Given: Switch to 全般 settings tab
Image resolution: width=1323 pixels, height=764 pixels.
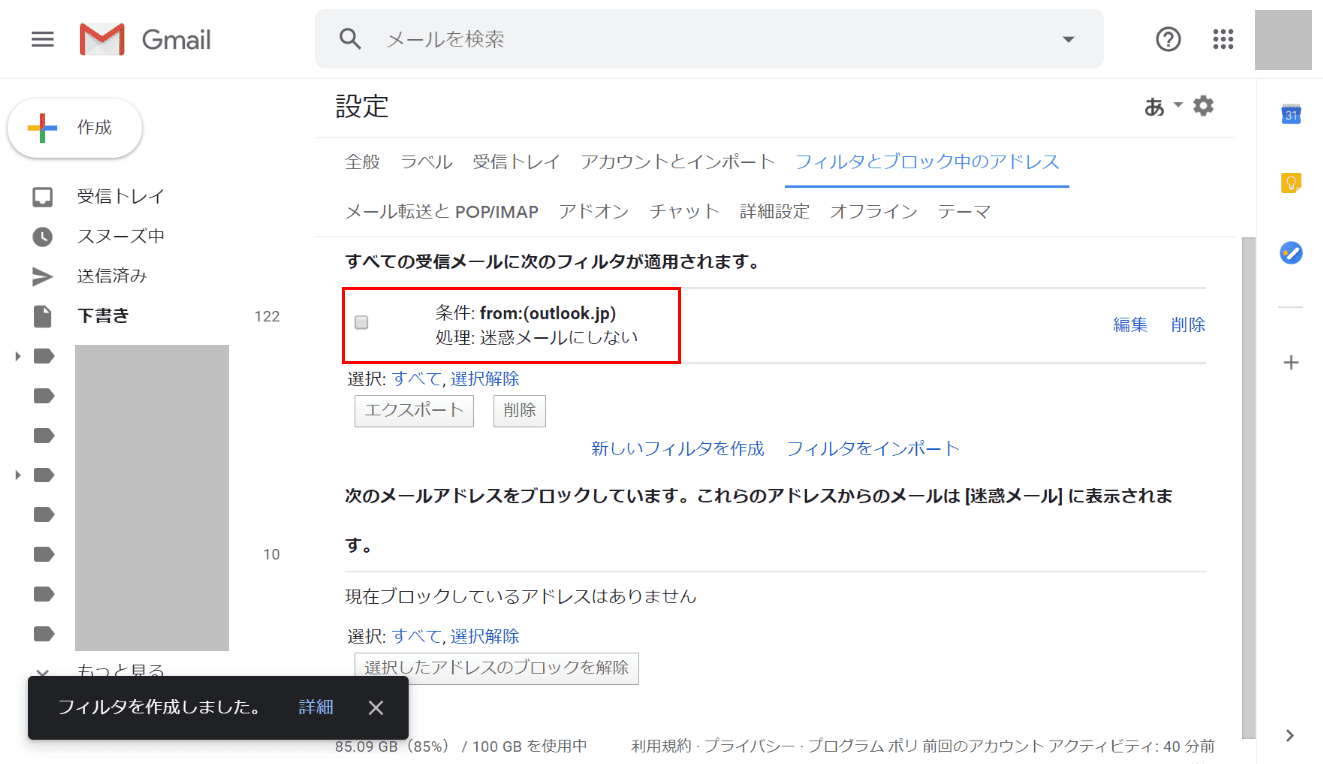Looking at the screenshot, I should point(363,161).
